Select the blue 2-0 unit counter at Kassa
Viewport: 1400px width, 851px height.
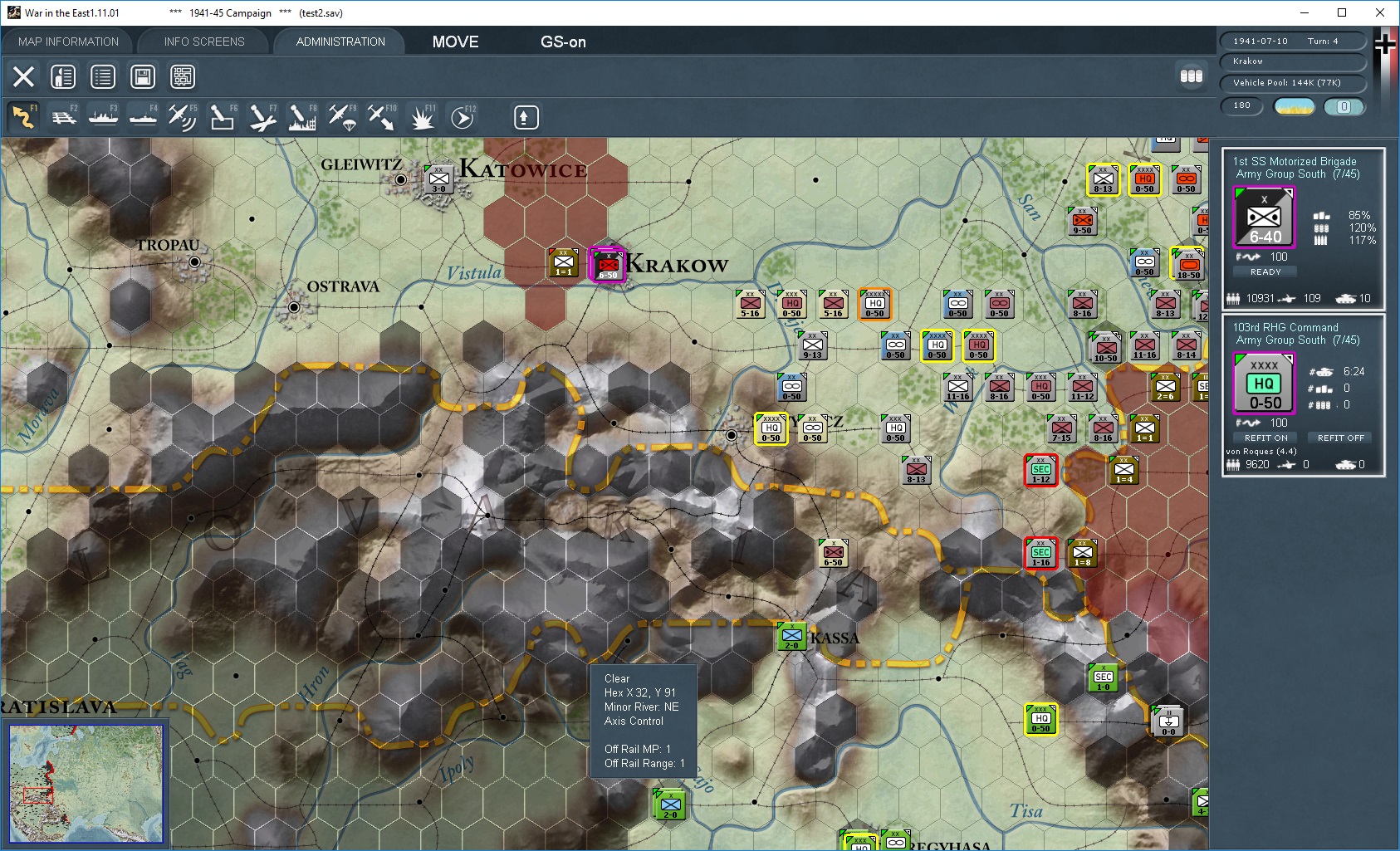tap(791, 636)
